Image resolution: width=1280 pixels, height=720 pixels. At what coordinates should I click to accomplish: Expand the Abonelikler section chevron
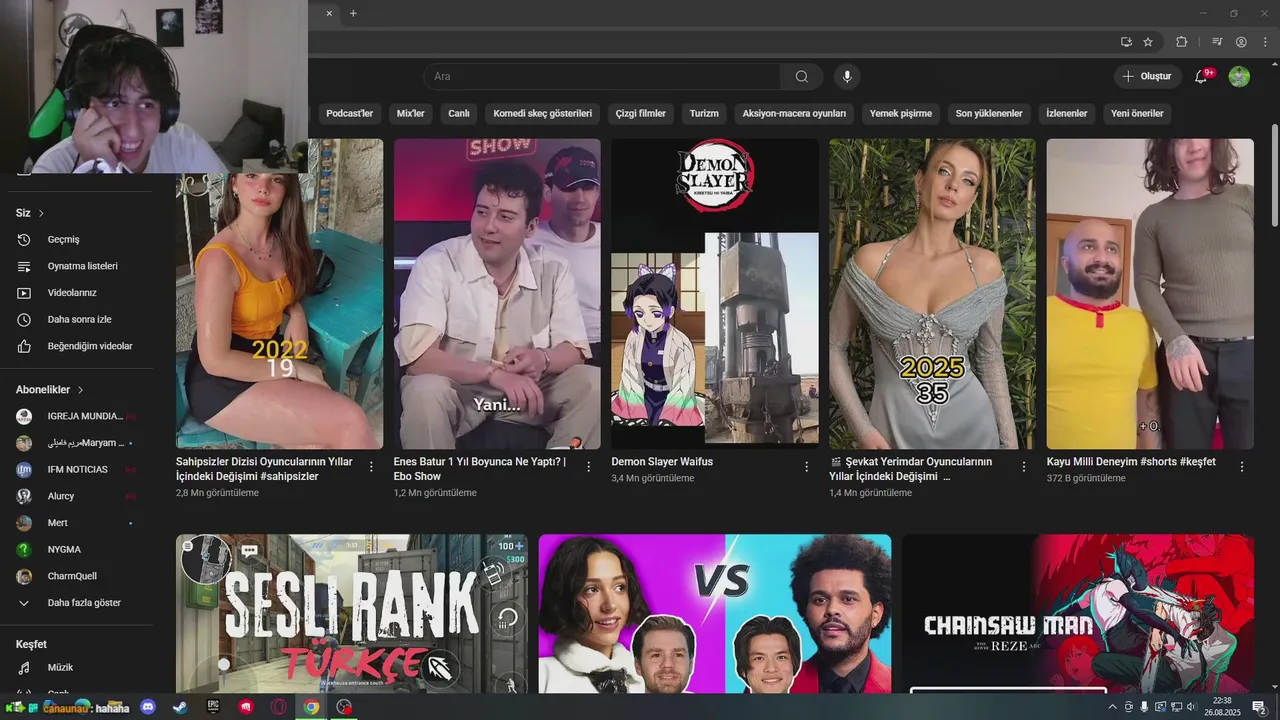(x=80, y=390)
